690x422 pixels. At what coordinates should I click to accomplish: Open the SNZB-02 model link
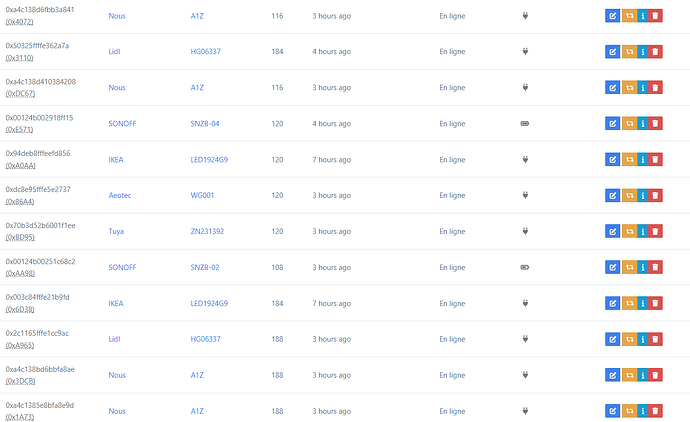pos(205,267)
